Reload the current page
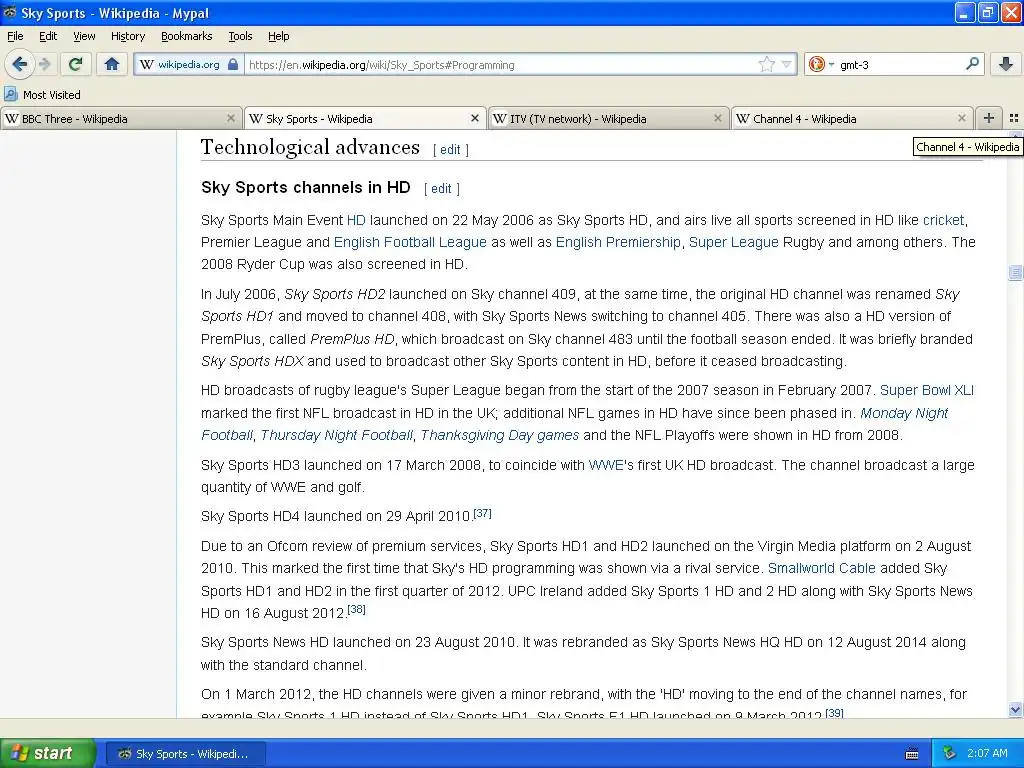The height and width of the screenshot is (768, 1024). (x=76, y=64)
